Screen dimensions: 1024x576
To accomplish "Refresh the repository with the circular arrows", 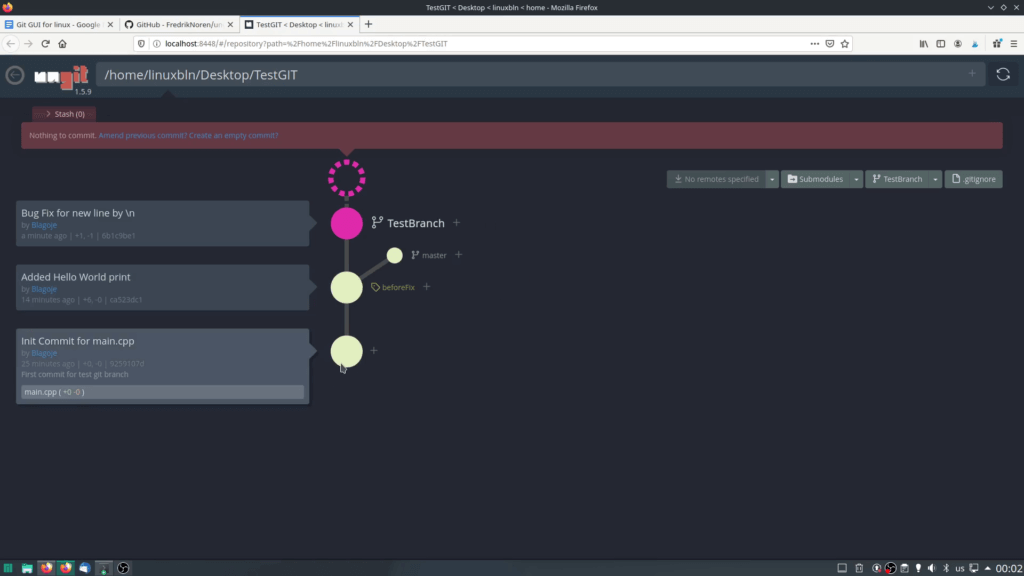I will (1003, 74).
